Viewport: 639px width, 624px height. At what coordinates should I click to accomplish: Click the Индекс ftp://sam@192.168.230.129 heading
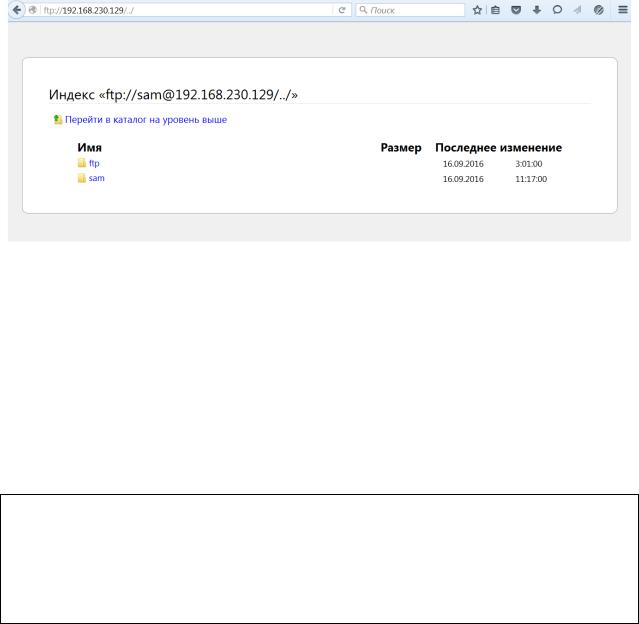(173, 95)
